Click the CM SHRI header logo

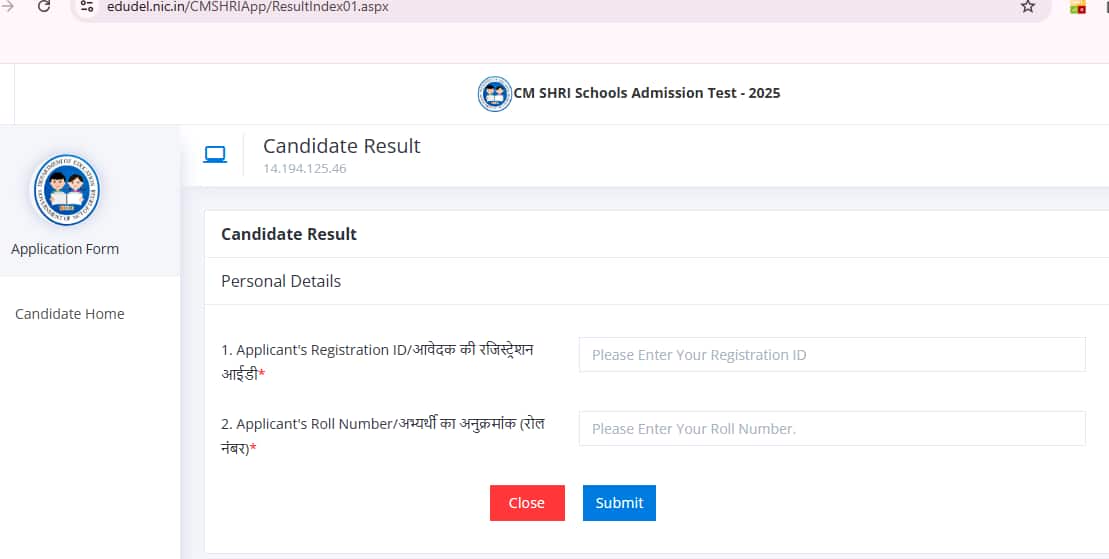click(x=494, y=93)
